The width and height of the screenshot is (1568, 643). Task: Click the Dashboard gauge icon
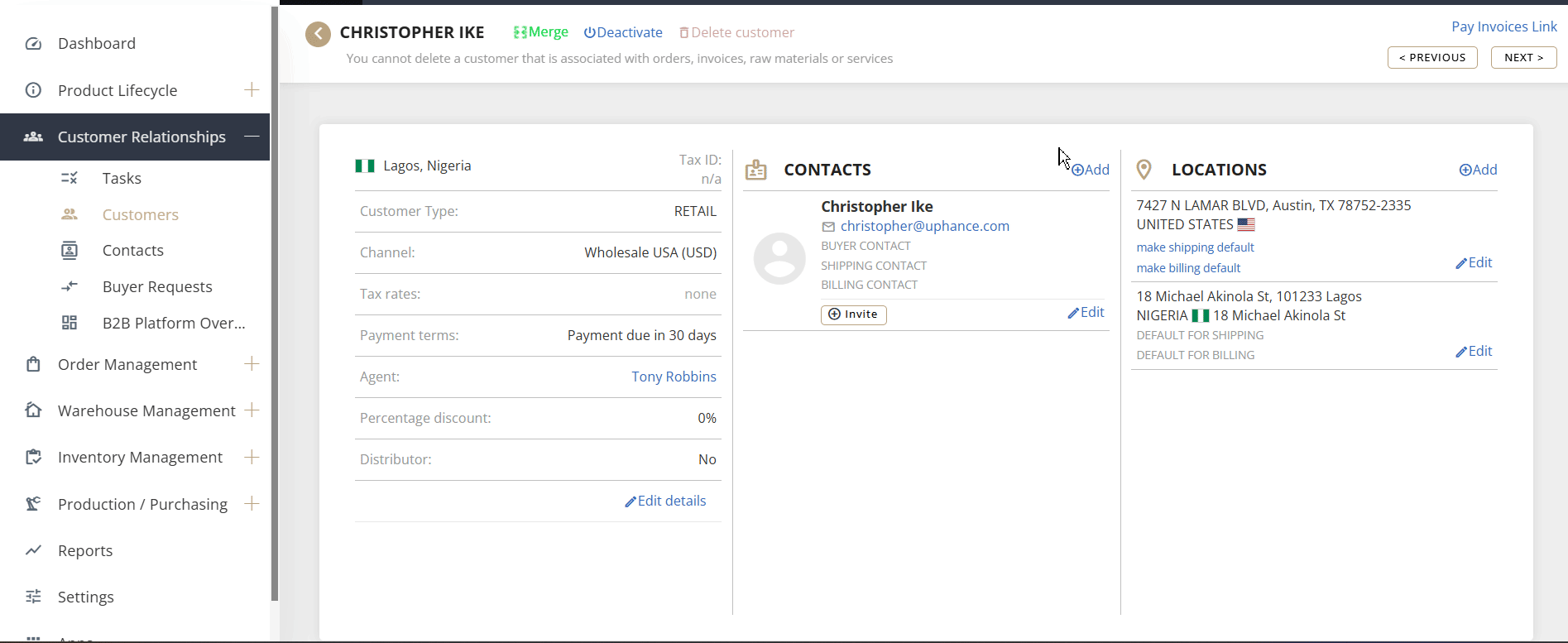33,44
